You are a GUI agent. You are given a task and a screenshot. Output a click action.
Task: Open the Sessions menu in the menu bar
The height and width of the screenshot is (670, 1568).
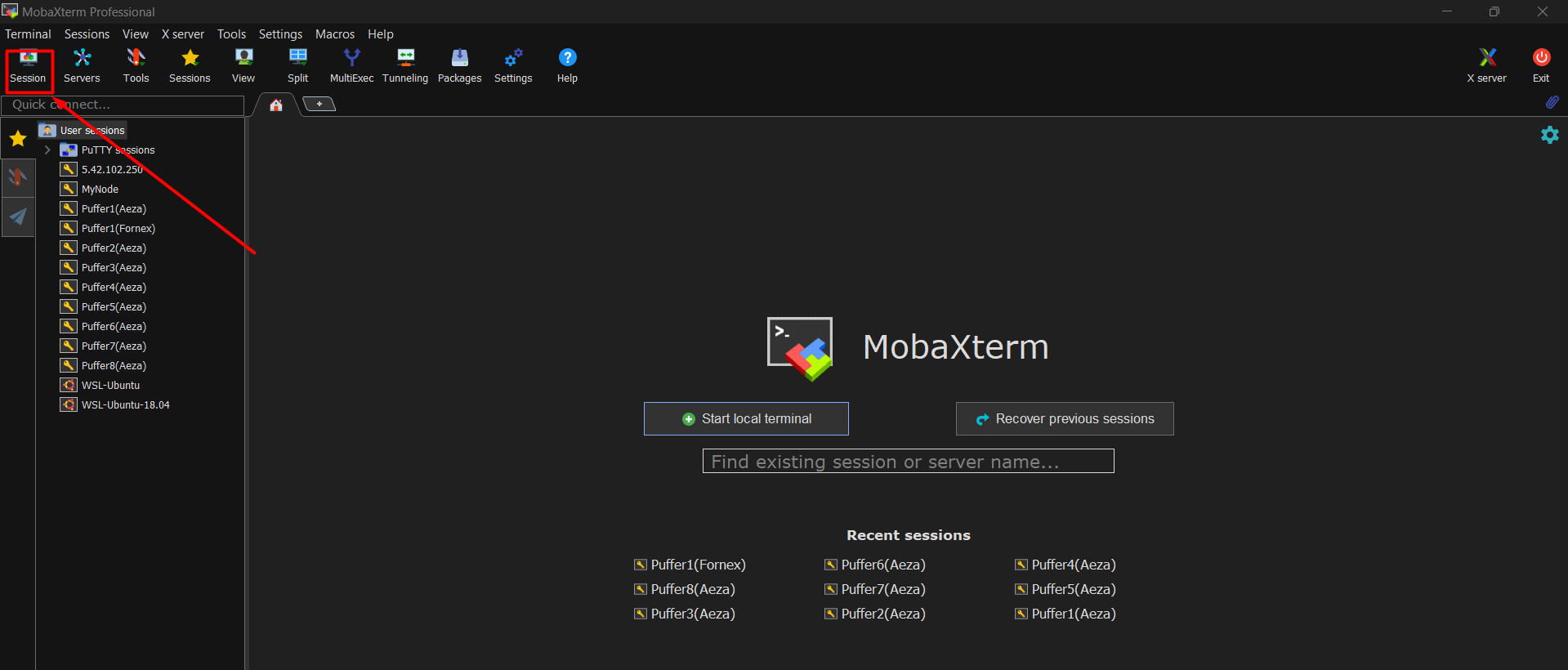(87, 34)
